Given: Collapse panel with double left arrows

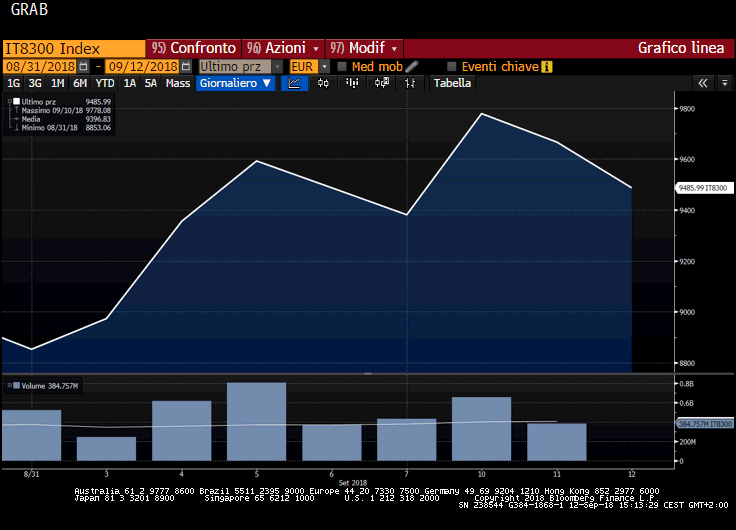Looking at the screenshot, I should [703, 83].
